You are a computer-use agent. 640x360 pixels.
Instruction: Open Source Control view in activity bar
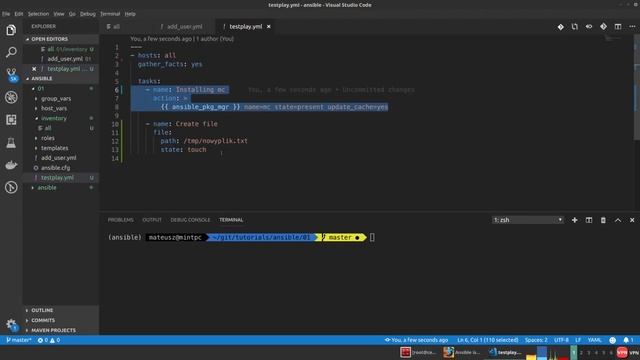[11, 75]
